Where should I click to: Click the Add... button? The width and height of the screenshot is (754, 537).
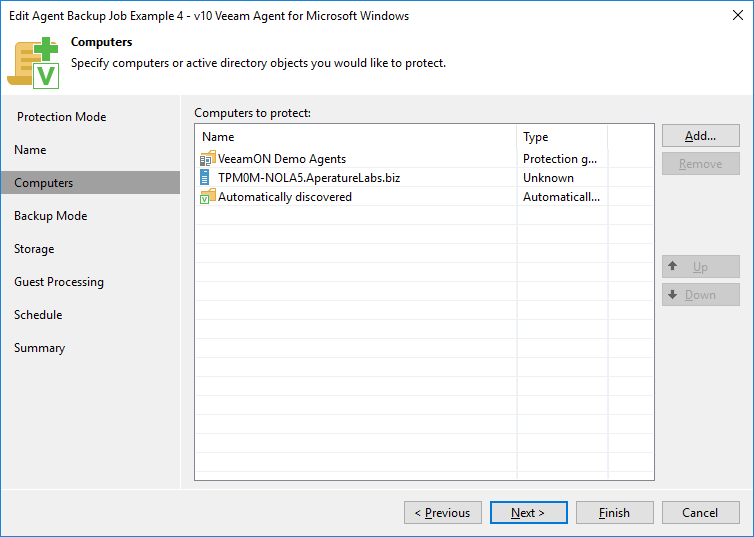701,136
